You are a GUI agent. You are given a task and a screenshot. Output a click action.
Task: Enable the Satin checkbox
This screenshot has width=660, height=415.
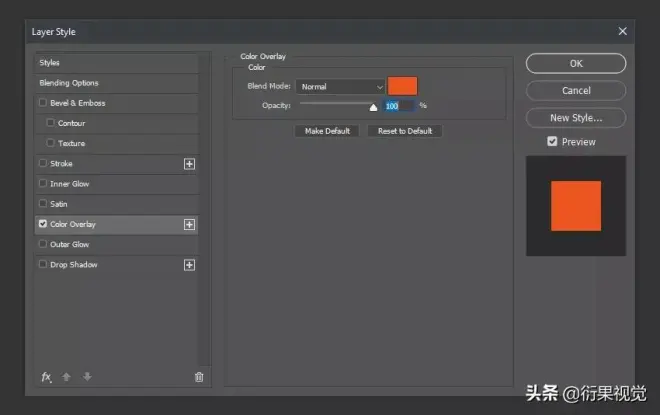(43, 203)
